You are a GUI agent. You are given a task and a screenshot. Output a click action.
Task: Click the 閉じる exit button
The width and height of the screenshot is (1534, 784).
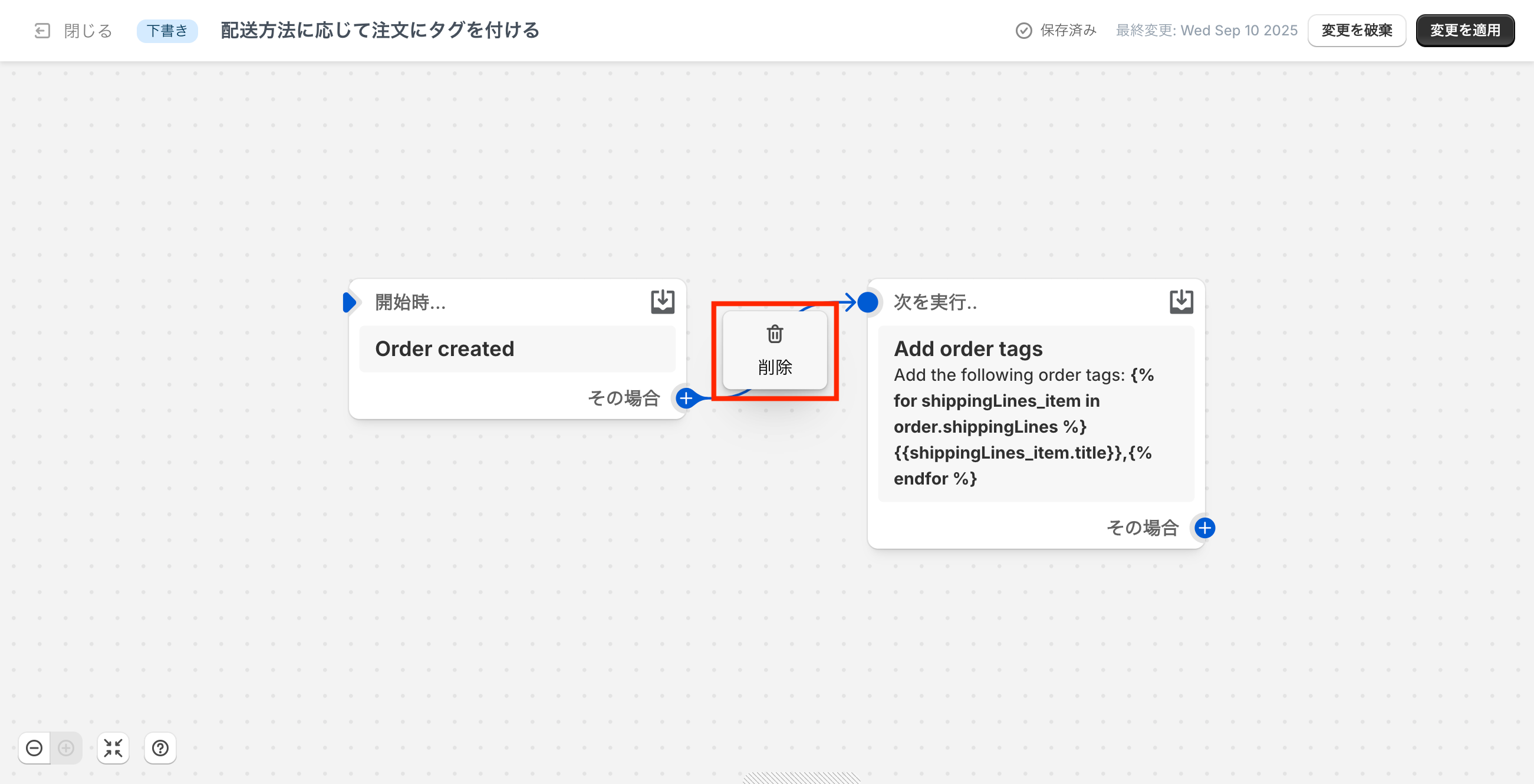74,31
